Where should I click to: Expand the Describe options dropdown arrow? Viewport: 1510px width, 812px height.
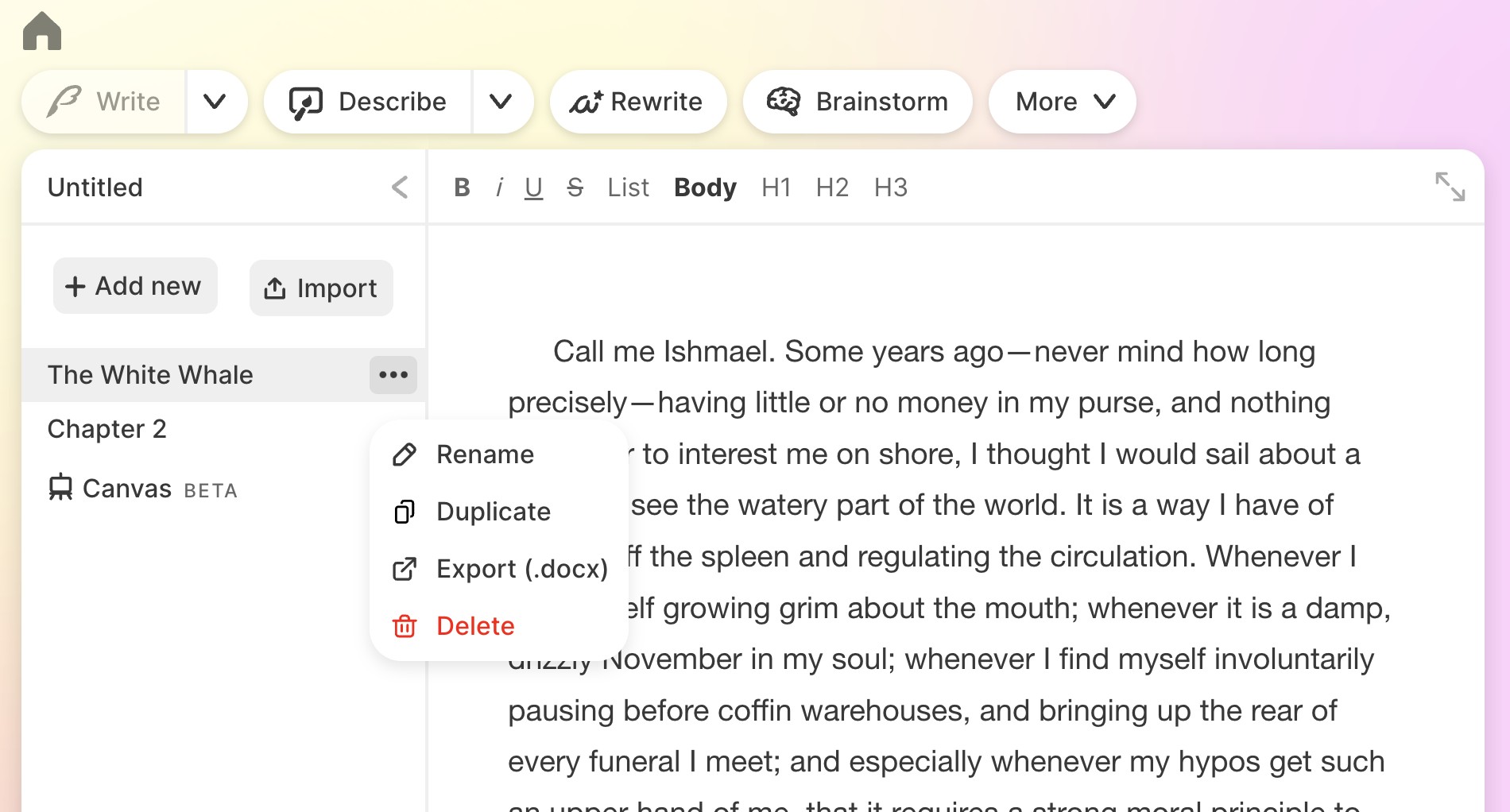pos(501,102)
